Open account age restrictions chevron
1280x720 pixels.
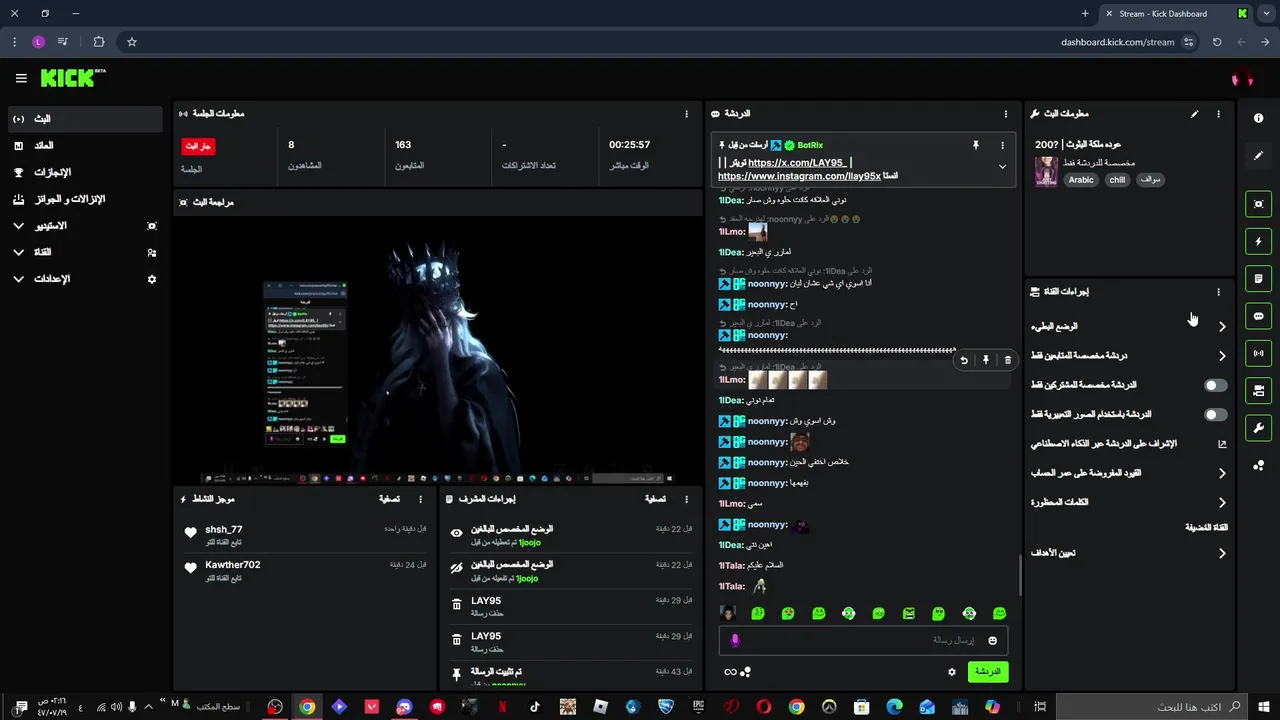click(1222, 473)
